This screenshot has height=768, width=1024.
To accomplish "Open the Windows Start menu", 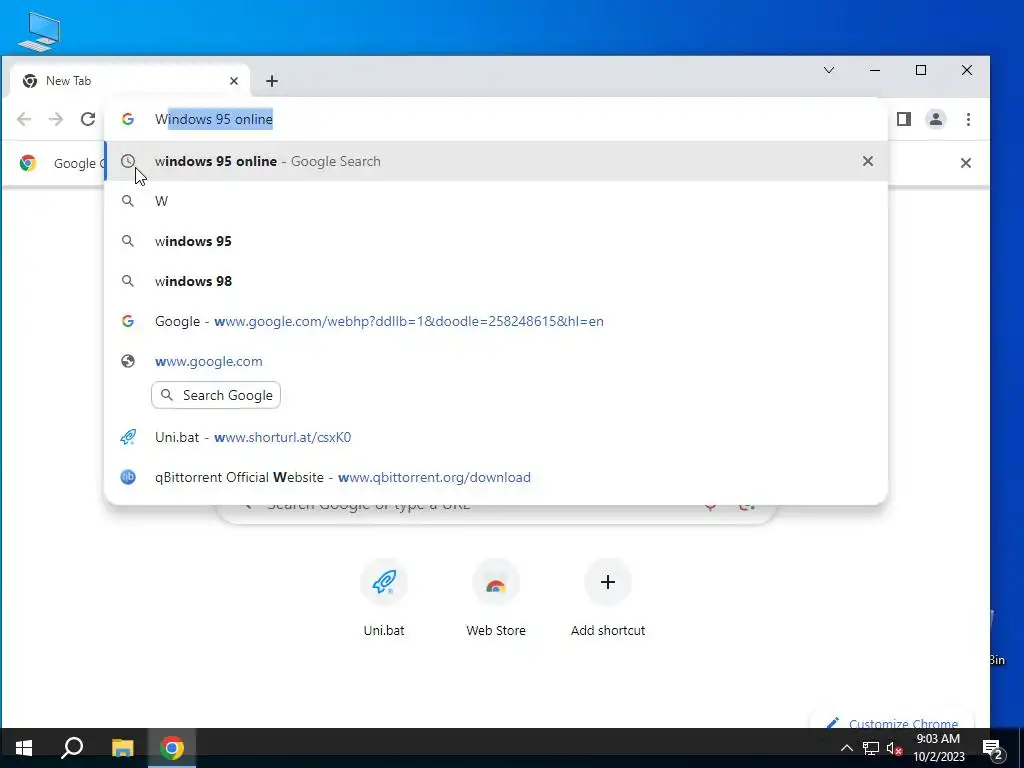I will 24,748.
